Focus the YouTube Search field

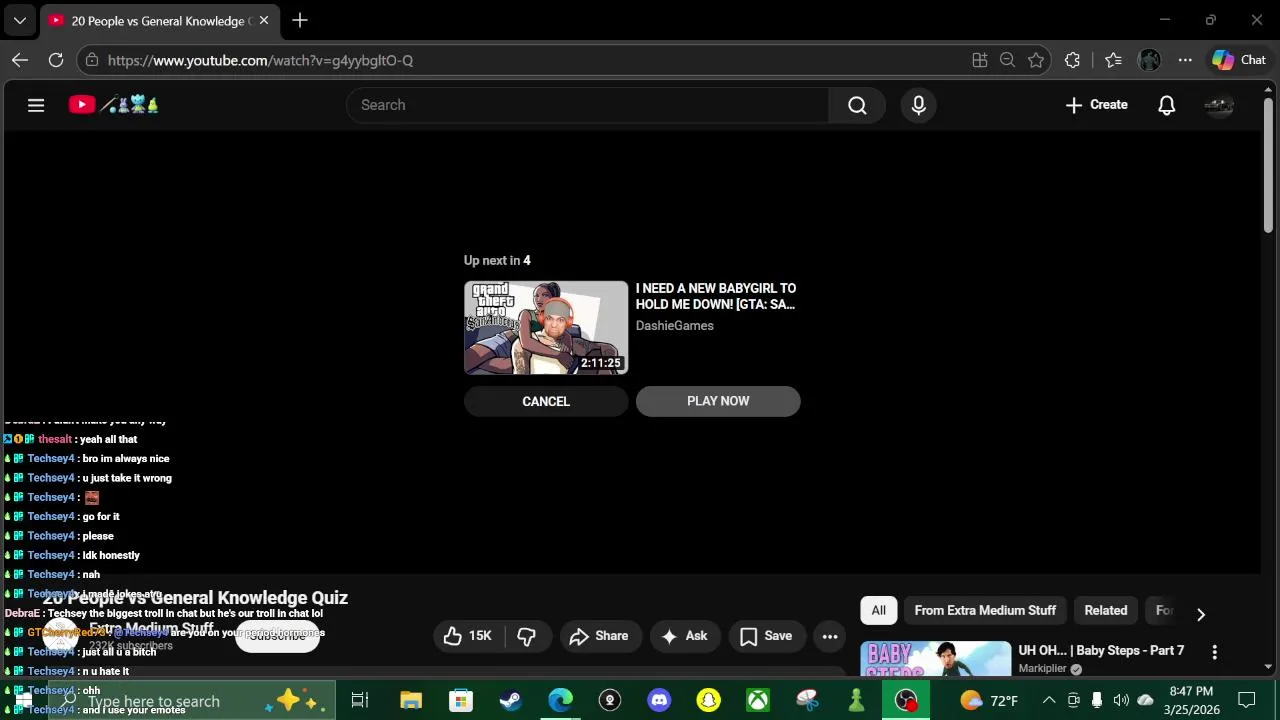point(590,105)
